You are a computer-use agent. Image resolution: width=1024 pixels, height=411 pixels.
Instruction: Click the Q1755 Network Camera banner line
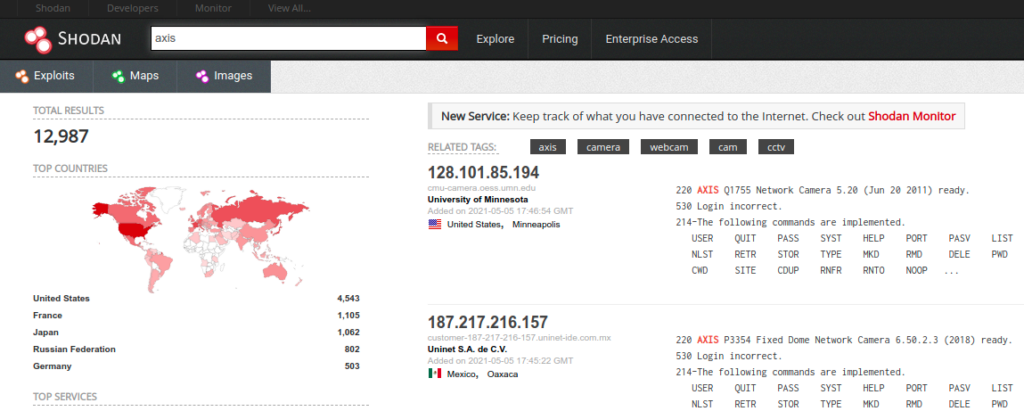coord(822,190)
